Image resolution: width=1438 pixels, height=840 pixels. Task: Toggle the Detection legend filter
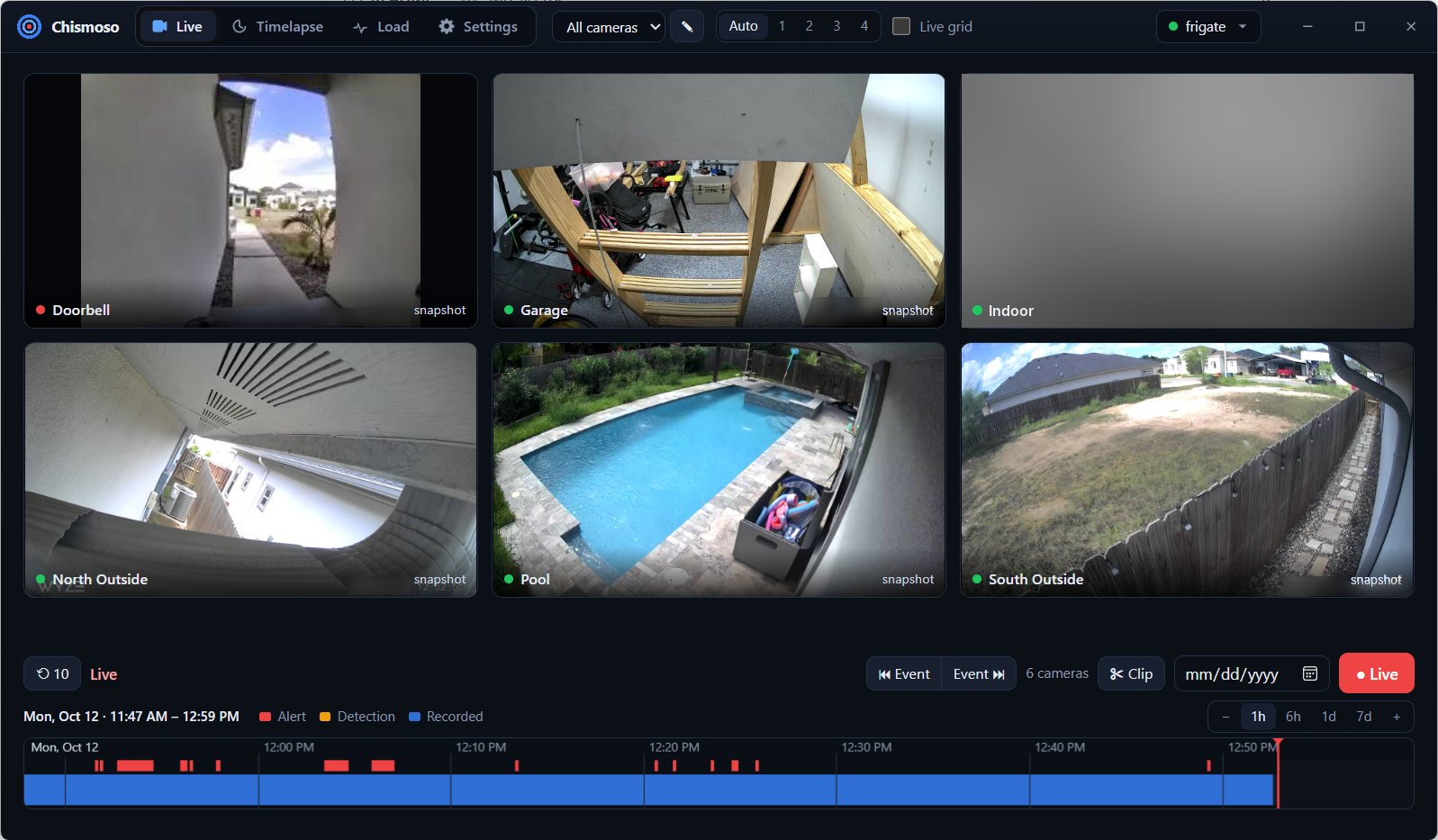tap(357, 717)
